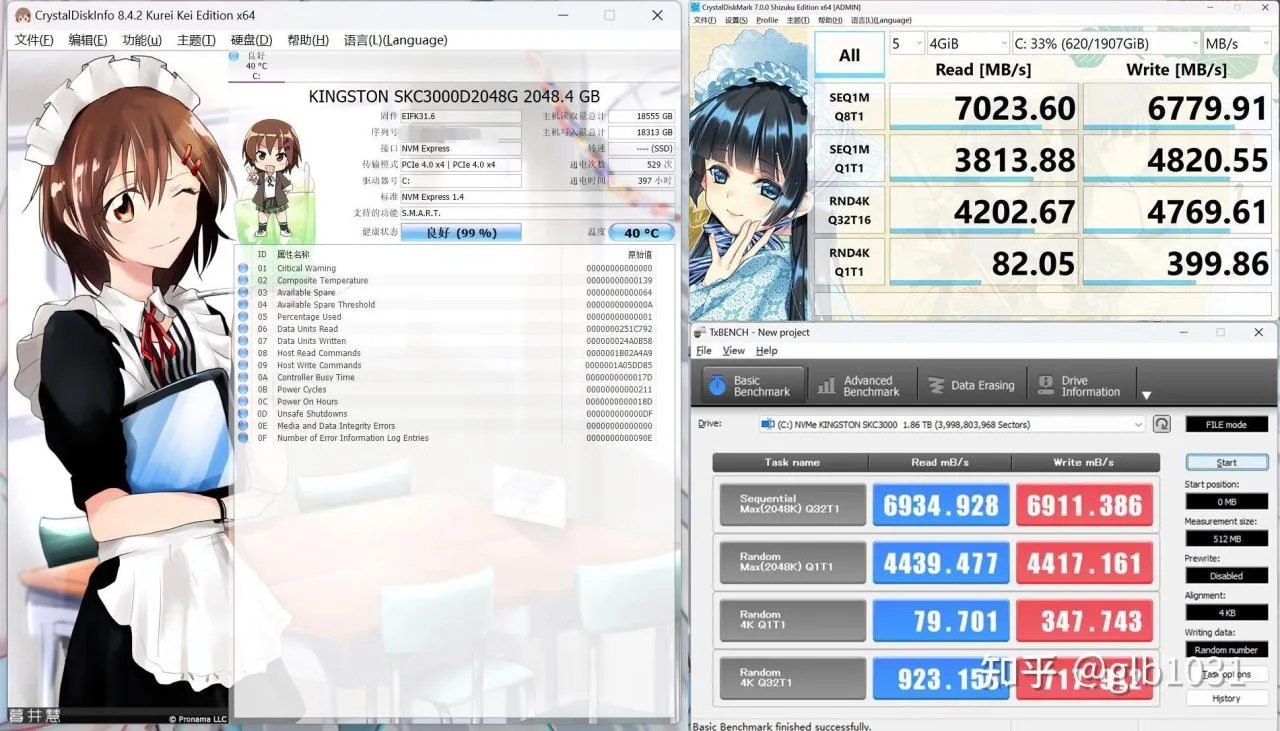Screen dimensions: 1280x731
Task: Open the MB/s unit dropdown in CrystalDiskMark
Action: (x=1236, y=43)
